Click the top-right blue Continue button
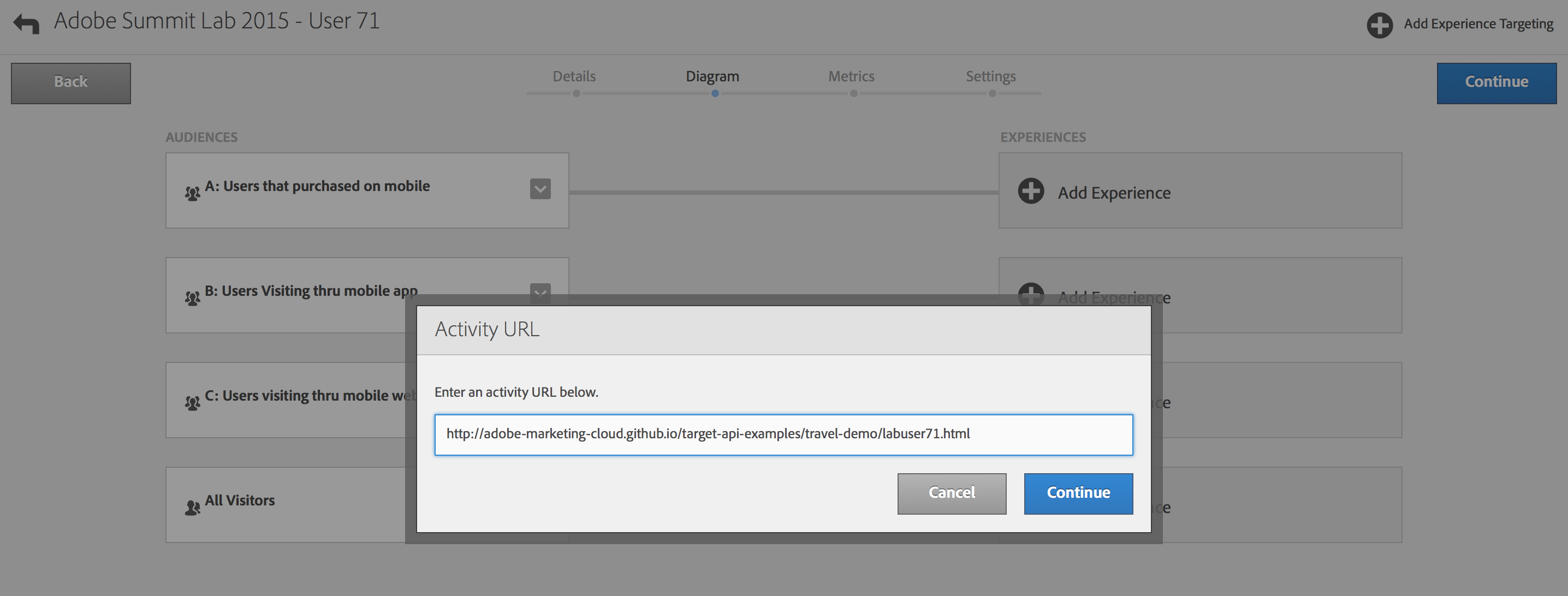The width and height of the screenshot is (1568, 596). (1496, 83)
